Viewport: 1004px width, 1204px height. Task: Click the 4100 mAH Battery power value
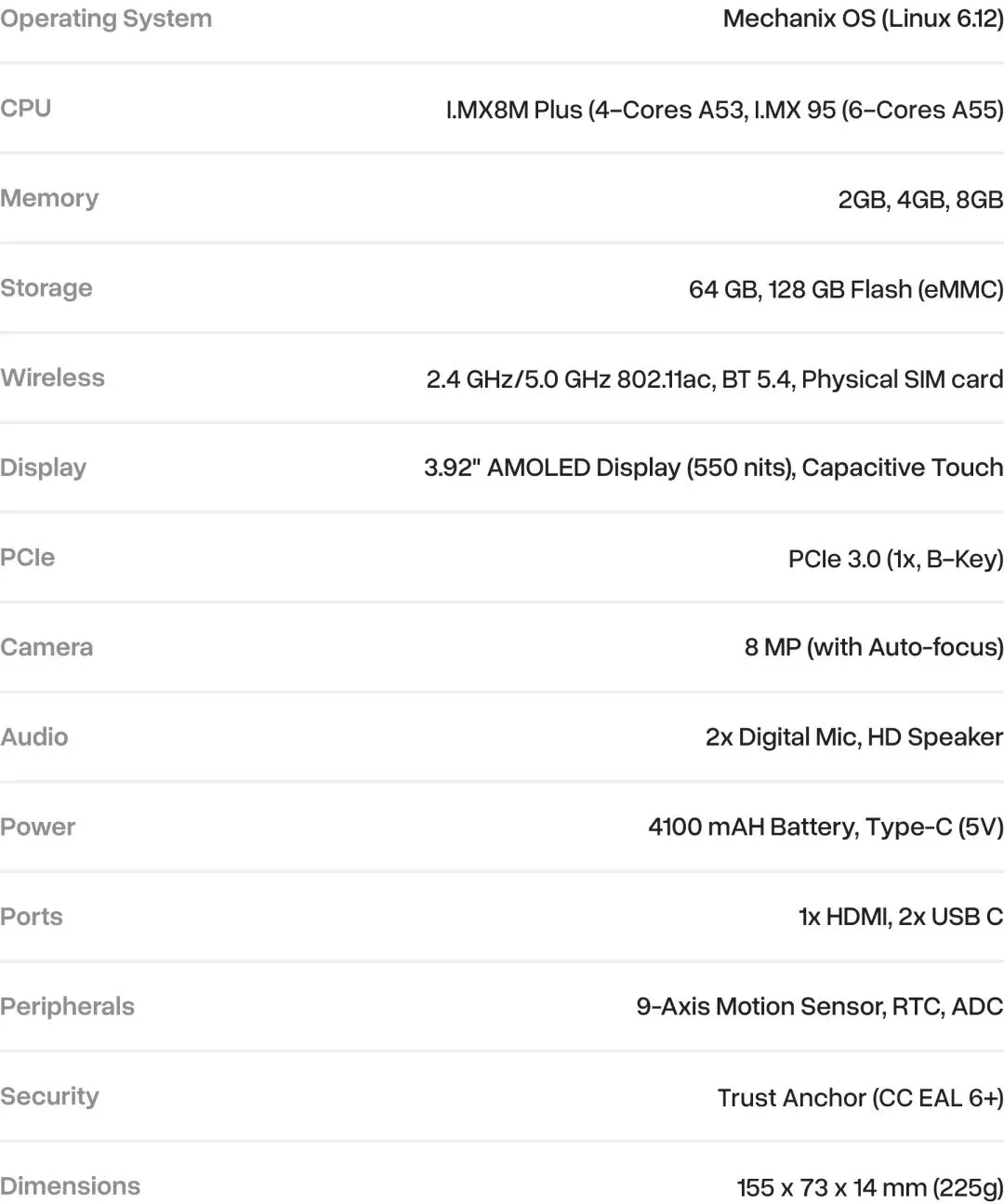826,827
